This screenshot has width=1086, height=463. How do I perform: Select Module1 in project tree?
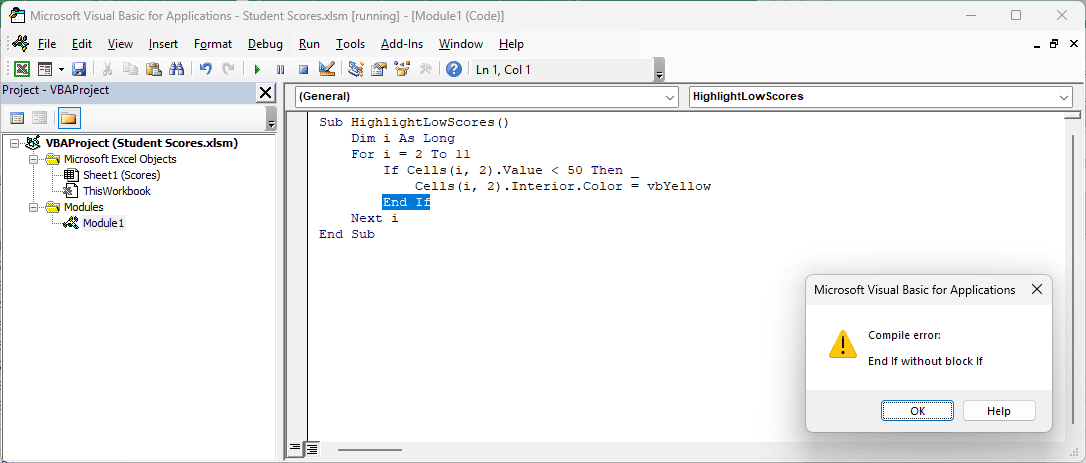coord(104,223)
